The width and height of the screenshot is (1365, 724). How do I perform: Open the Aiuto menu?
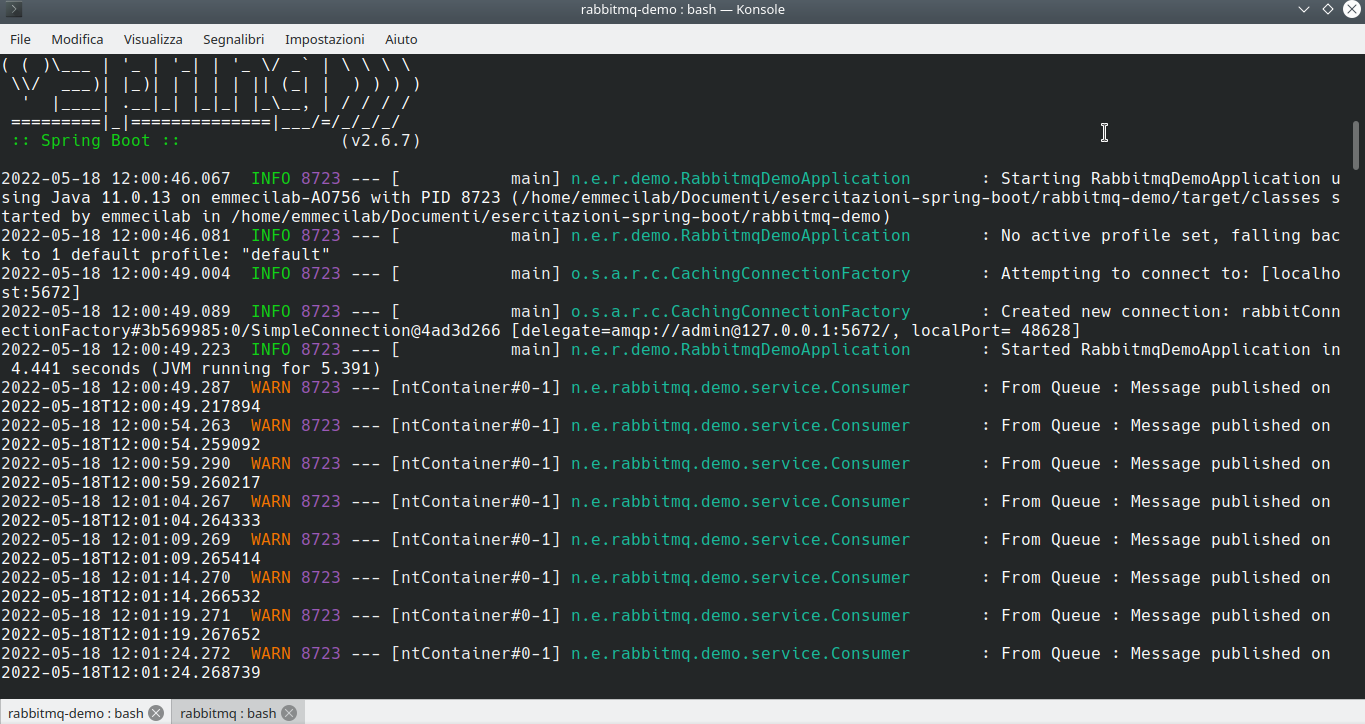point(401,39)
